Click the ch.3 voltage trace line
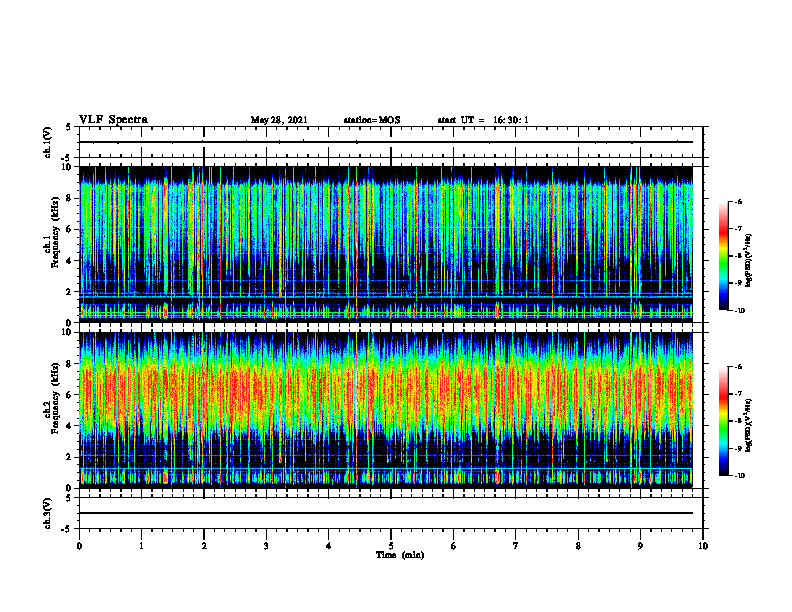The image size is (792, 612). (x=386, y=513)
